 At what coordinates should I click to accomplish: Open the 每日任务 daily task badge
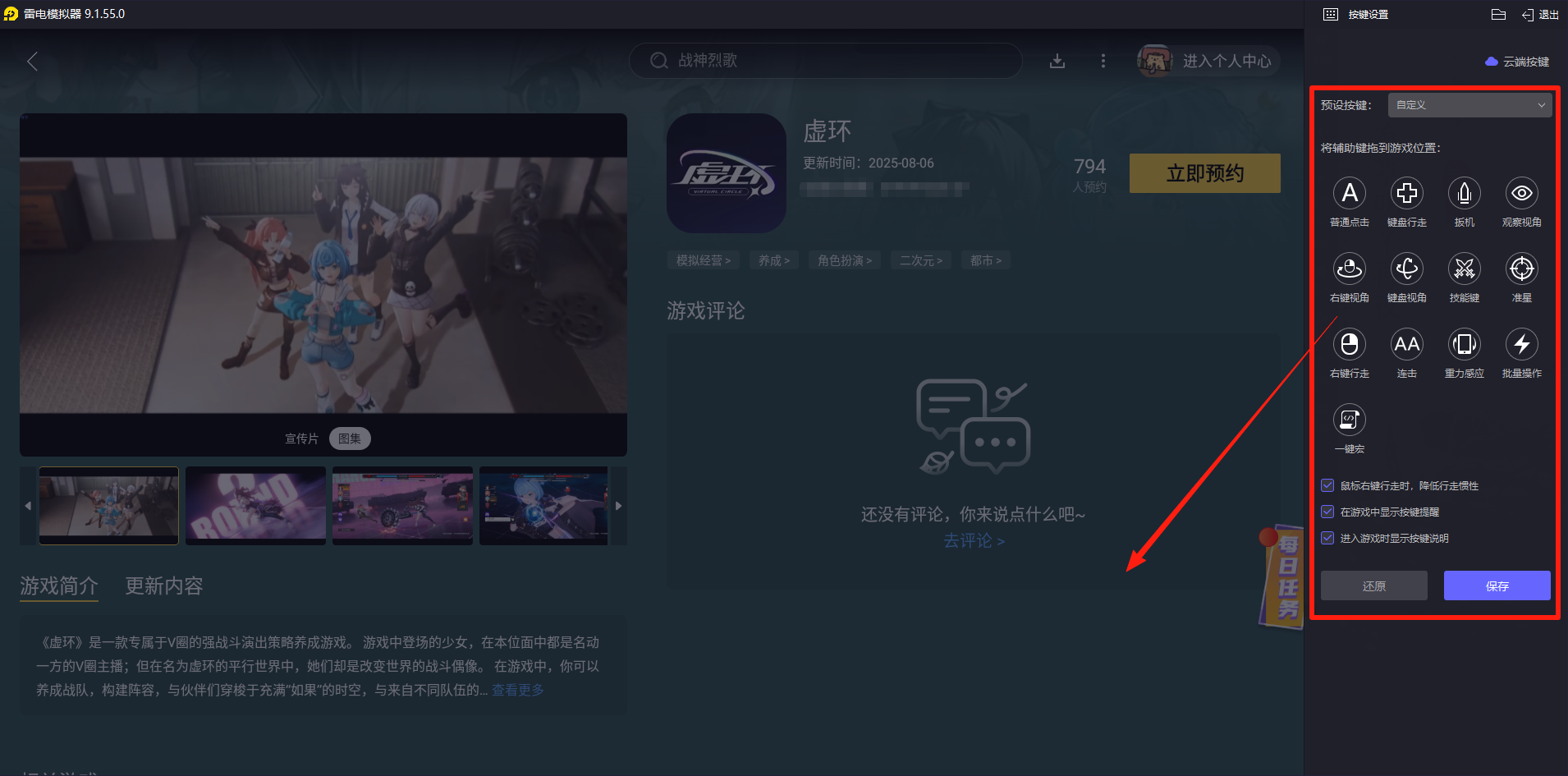(x=1282, y=578)
